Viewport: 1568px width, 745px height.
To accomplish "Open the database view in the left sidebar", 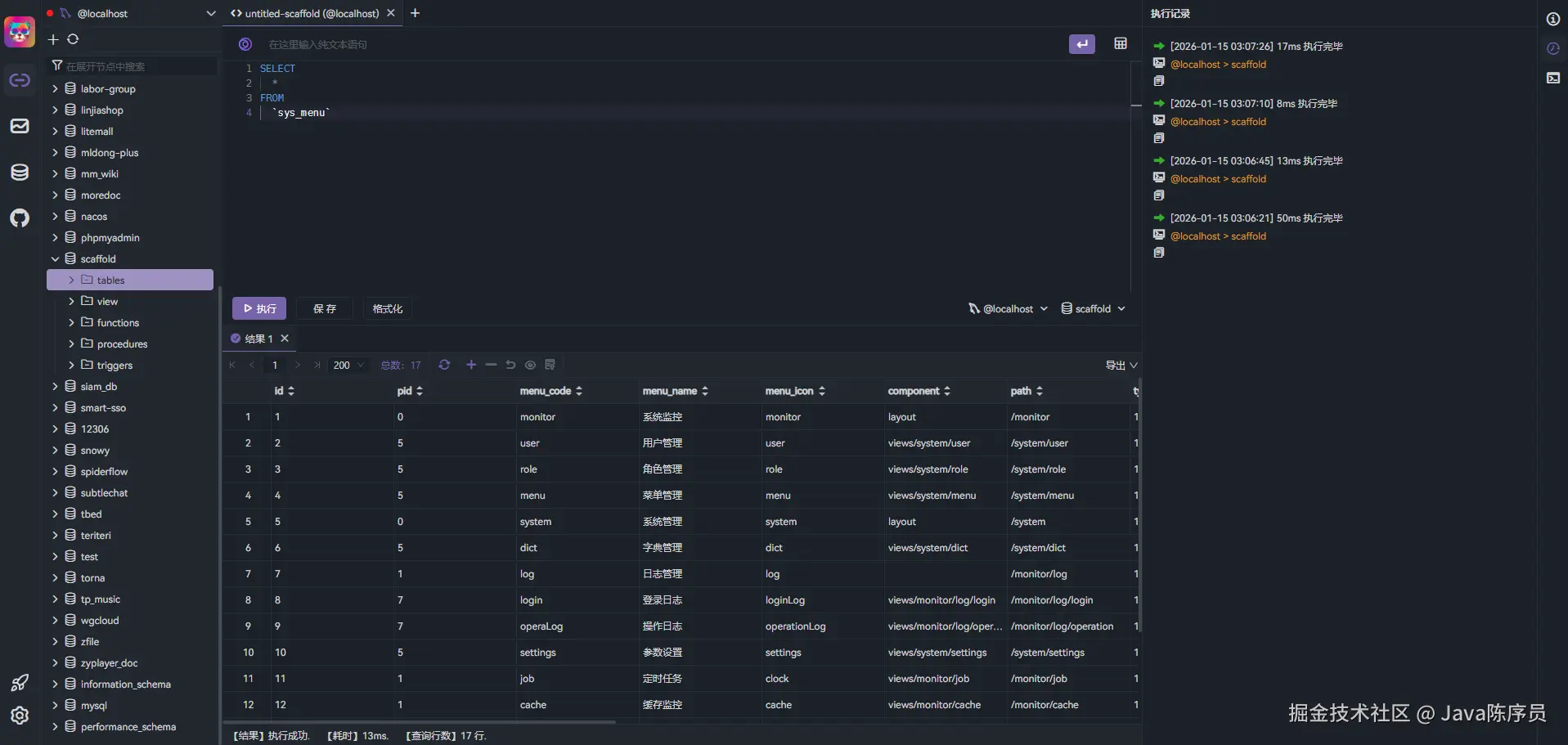I will click(x=20, y=172).
